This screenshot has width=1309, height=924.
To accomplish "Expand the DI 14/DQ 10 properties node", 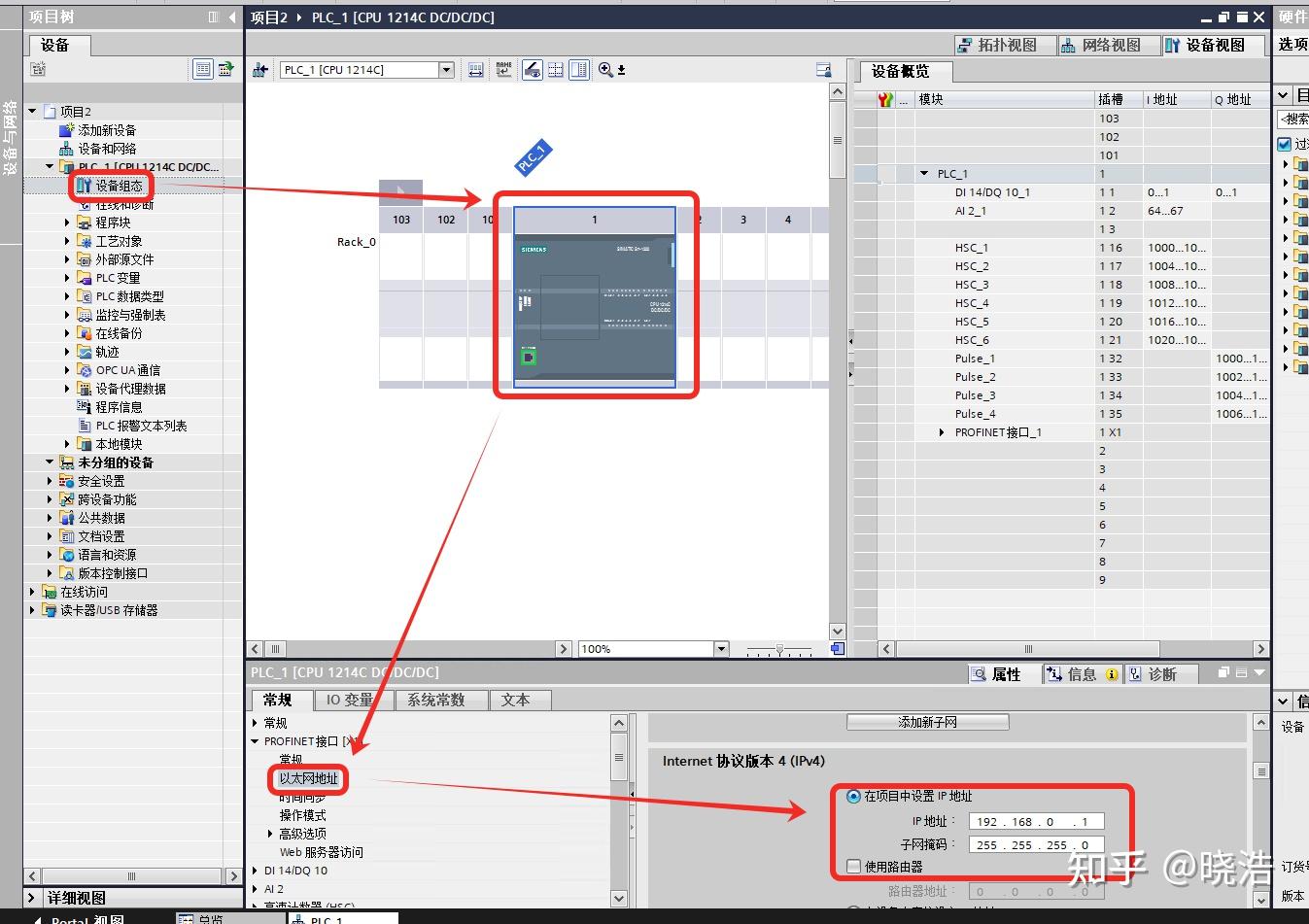I will point(255,871).
